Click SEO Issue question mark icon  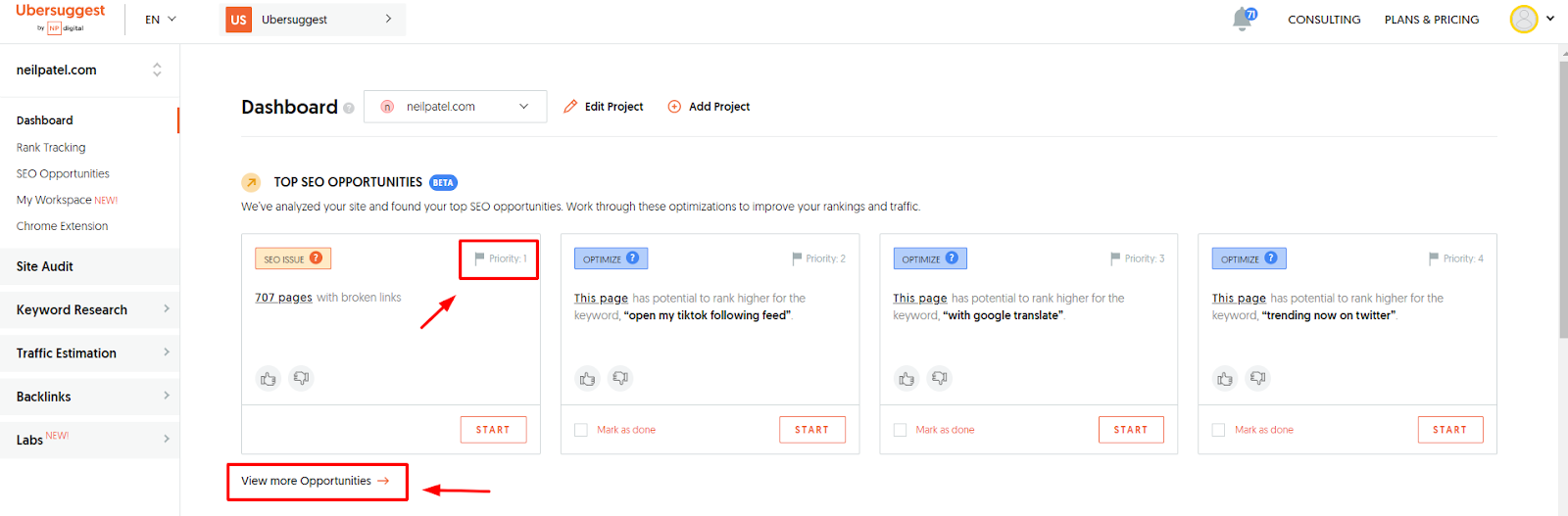(x=317, y=258)
